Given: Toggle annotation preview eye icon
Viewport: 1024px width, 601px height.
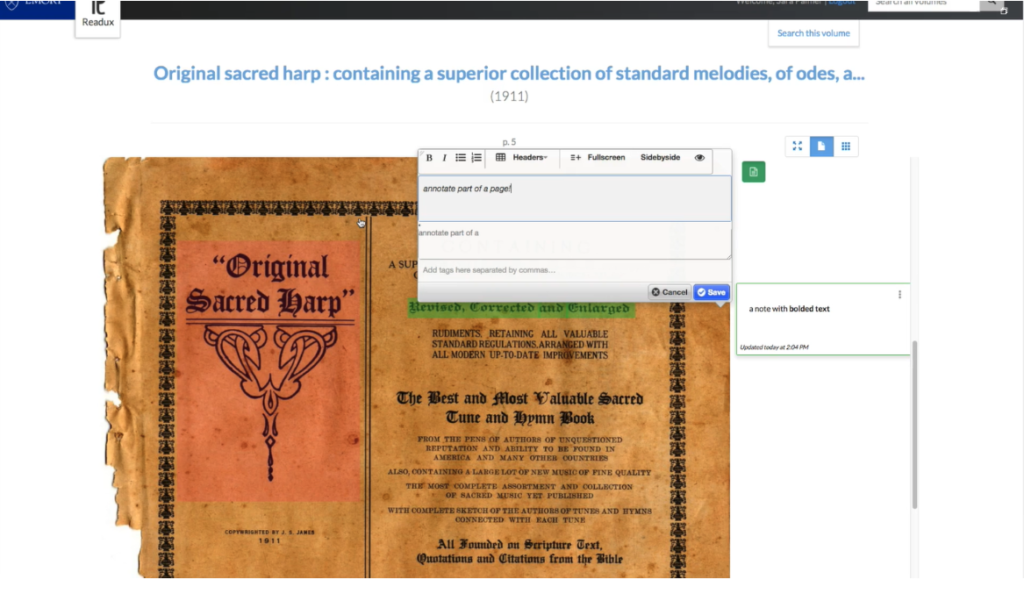Looking at the screenshot, I should tap(699, 158).
